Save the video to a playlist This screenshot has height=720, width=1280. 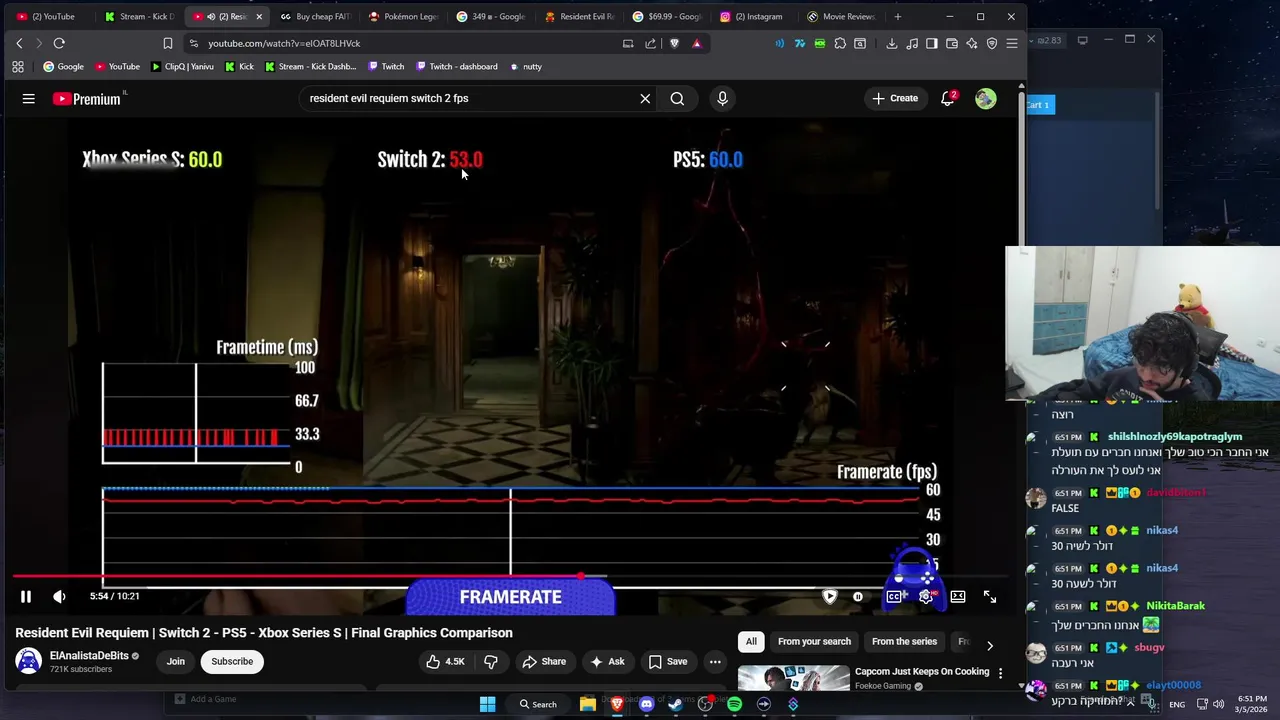tap(668, 661)
